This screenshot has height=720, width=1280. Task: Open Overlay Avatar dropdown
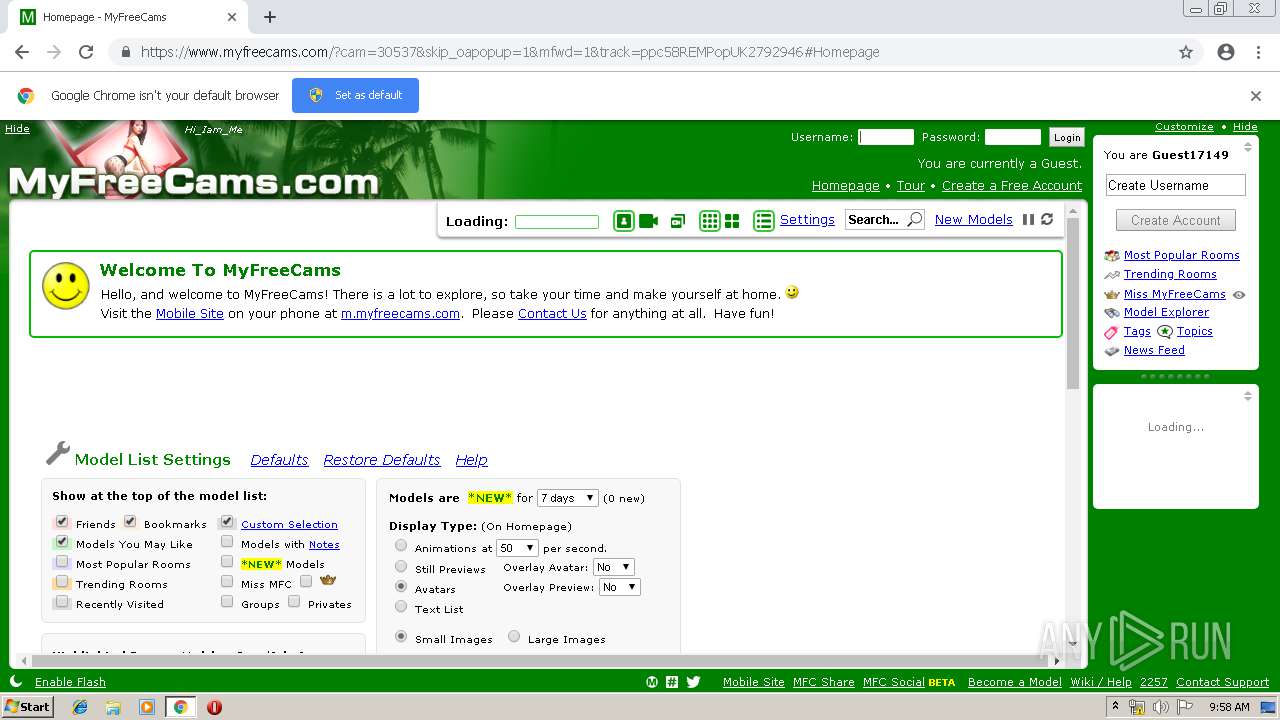tap(614, 567)
